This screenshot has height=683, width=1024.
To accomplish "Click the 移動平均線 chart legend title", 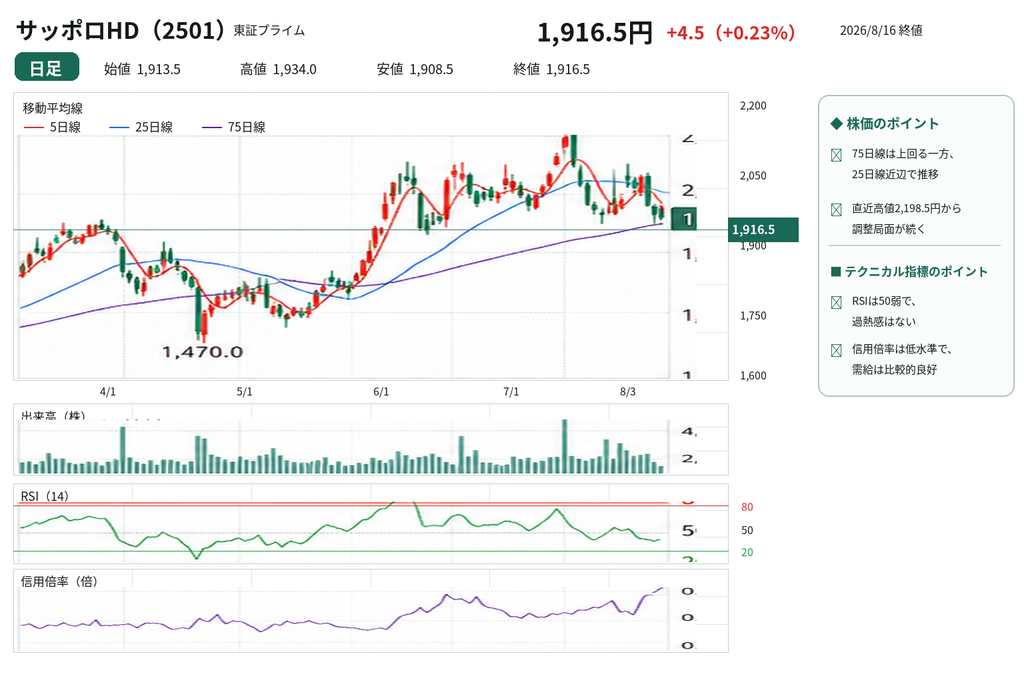I will [52, 108].
